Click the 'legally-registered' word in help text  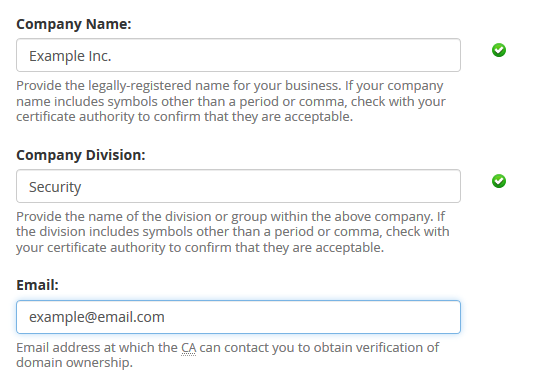140,86
